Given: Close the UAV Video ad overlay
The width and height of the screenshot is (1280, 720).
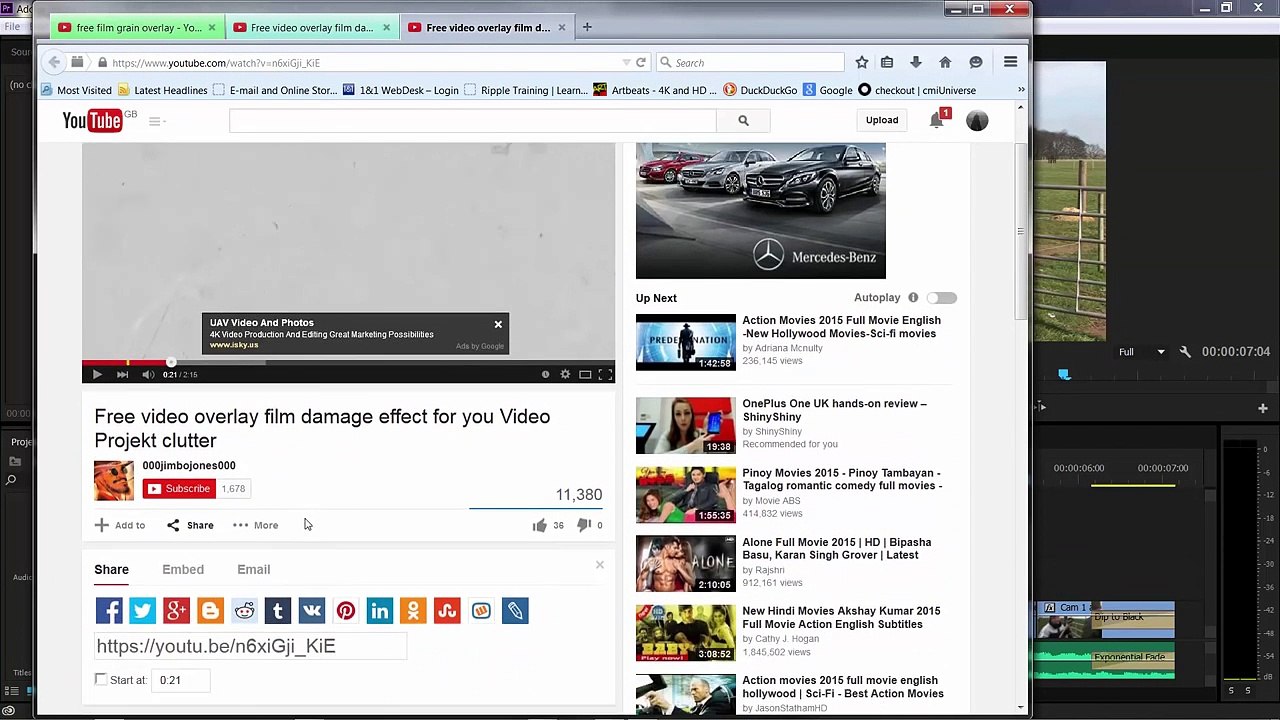Looking at the screenshot, I should pos(498,324).
